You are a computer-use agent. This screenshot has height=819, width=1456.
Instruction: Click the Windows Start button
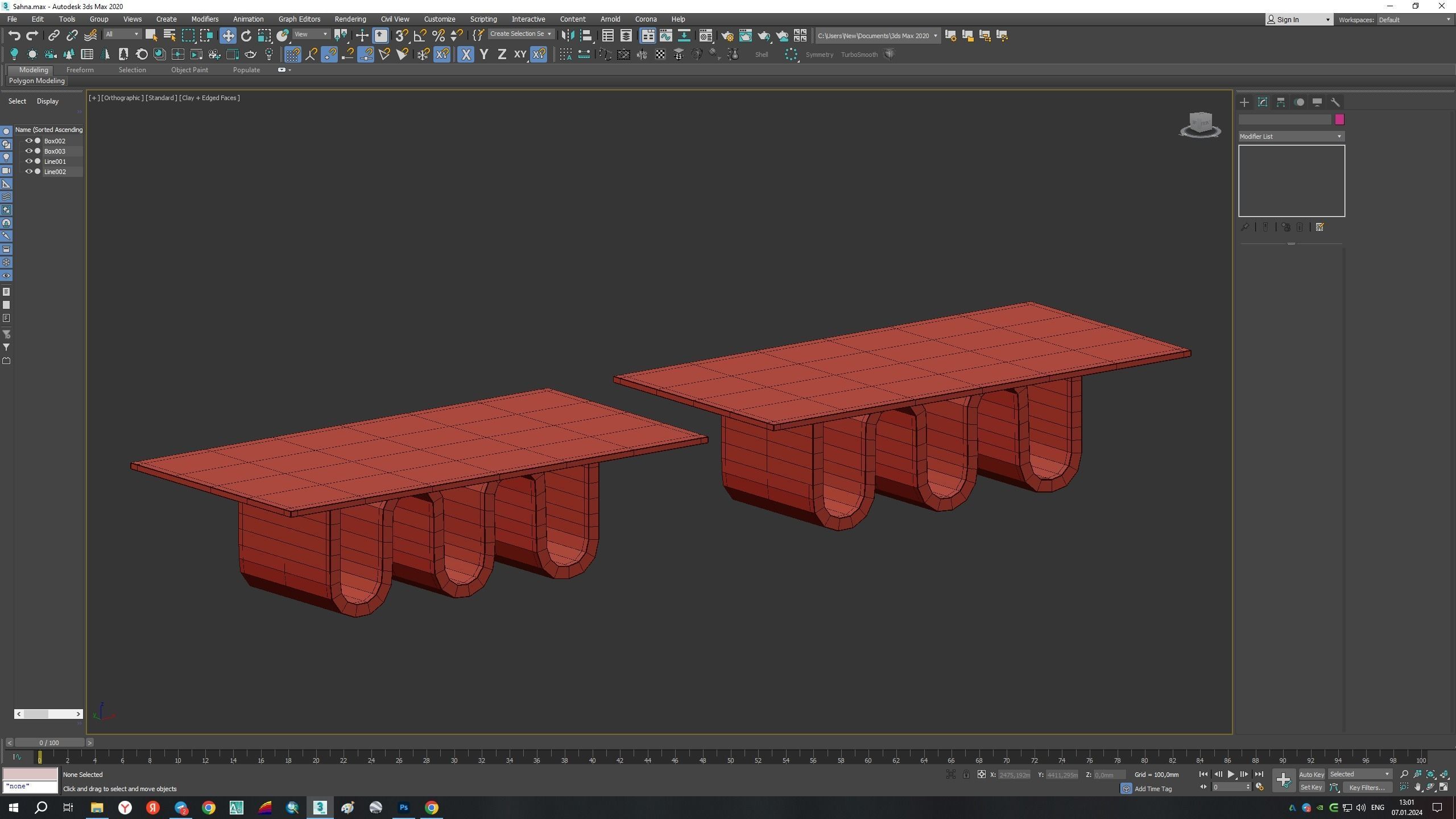13,808
